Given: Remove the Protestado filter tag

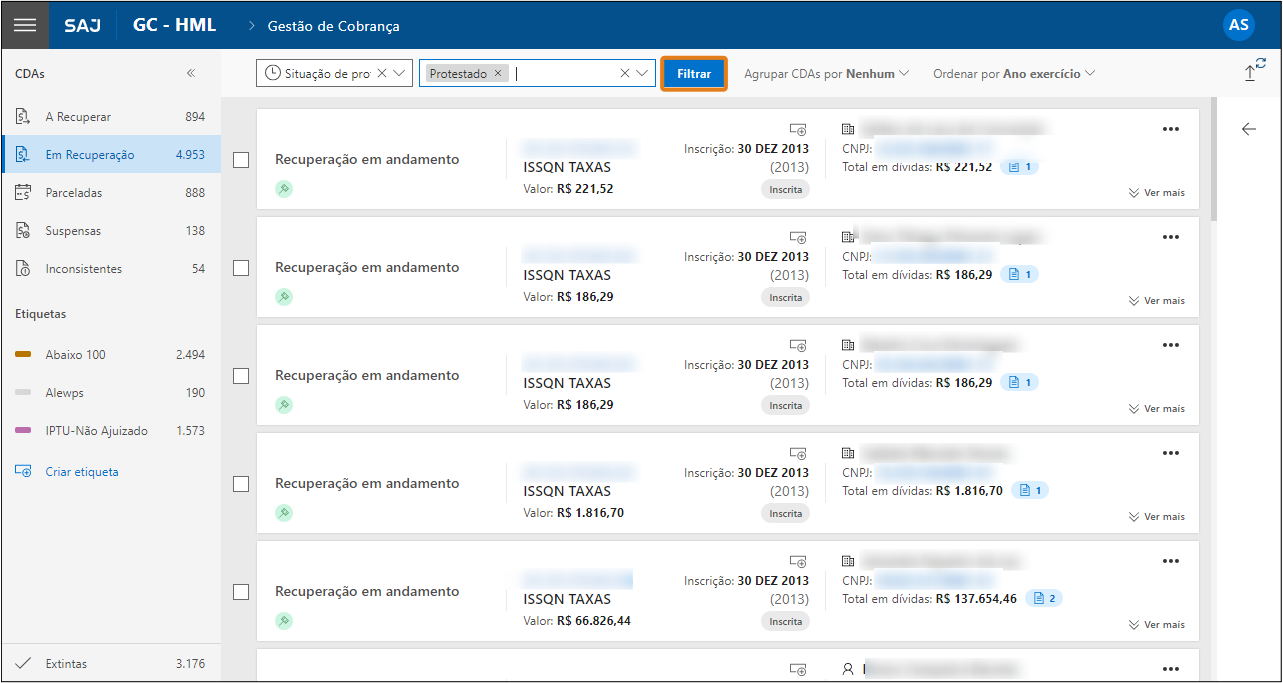Looking at the screenshot, I should 498,74.
